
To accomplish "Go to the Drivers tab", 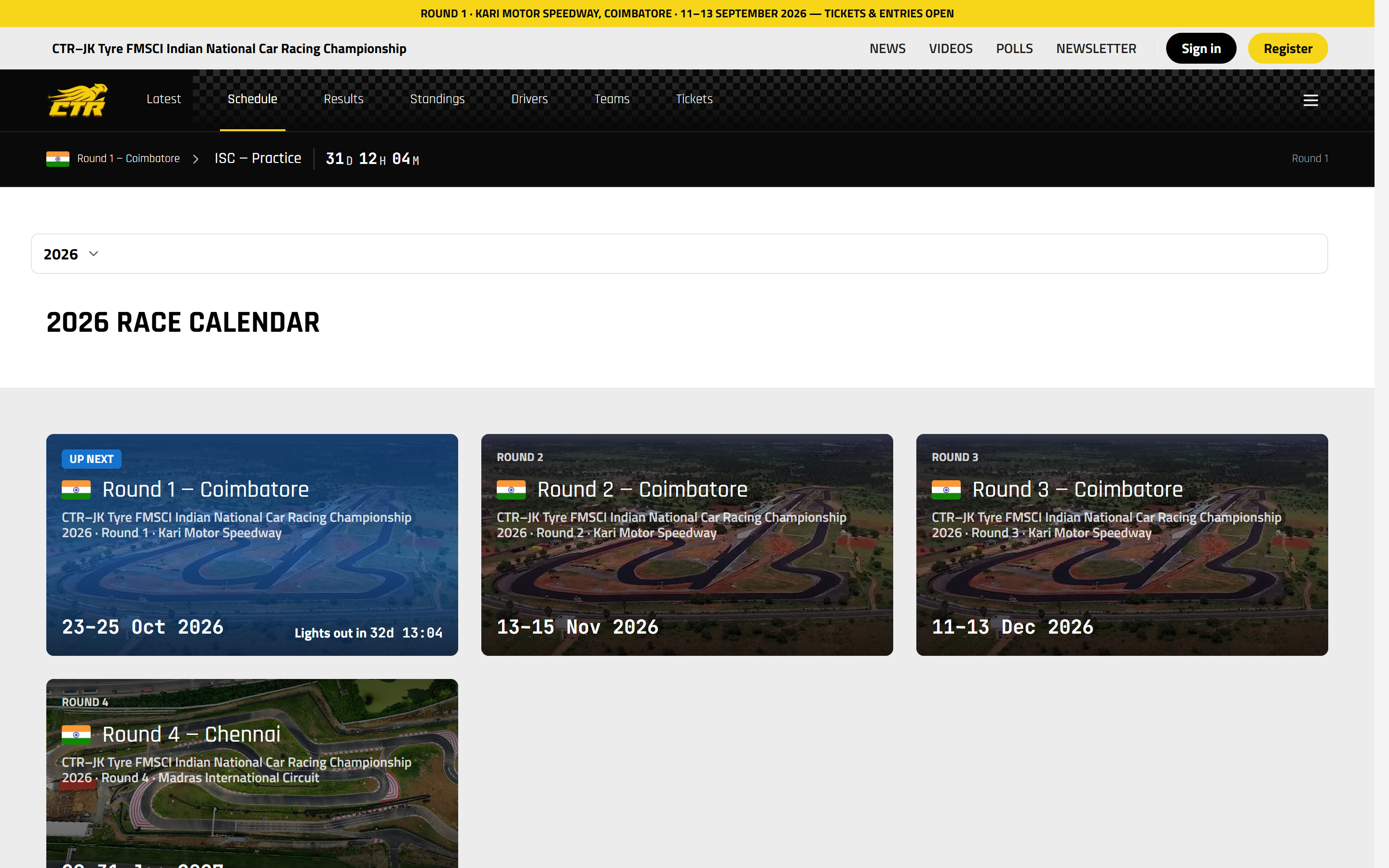I will tap(529, 99).
